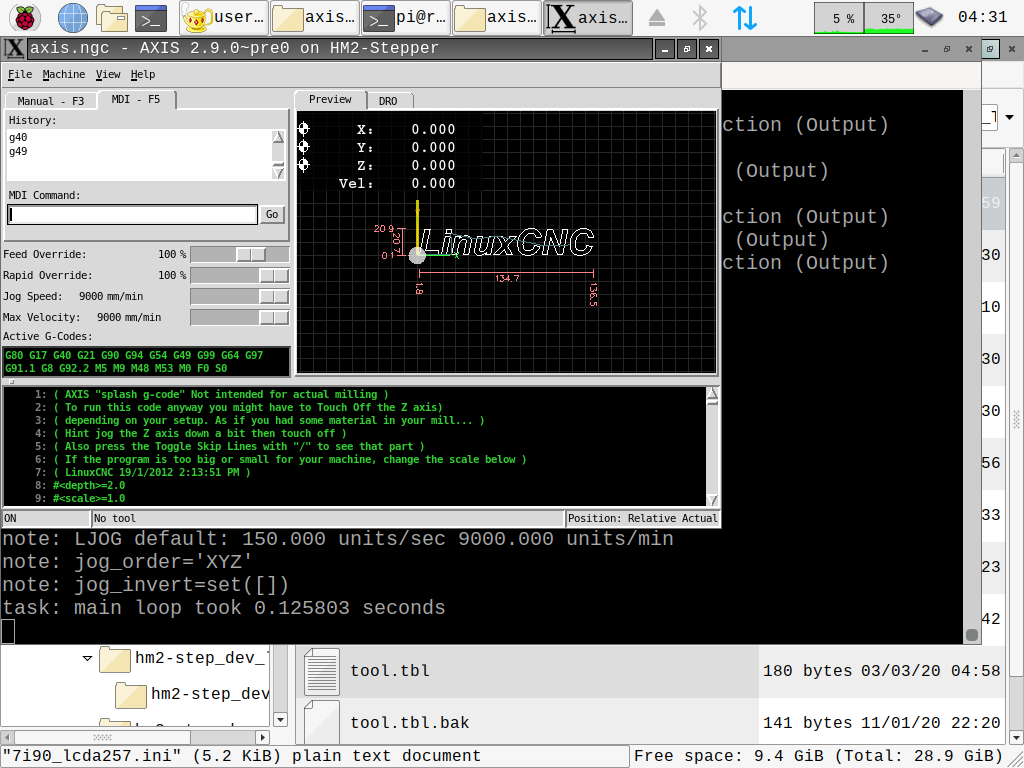Switch to the Manual - F3 tab
This screenshot has height=768, width=1024.
50,101
